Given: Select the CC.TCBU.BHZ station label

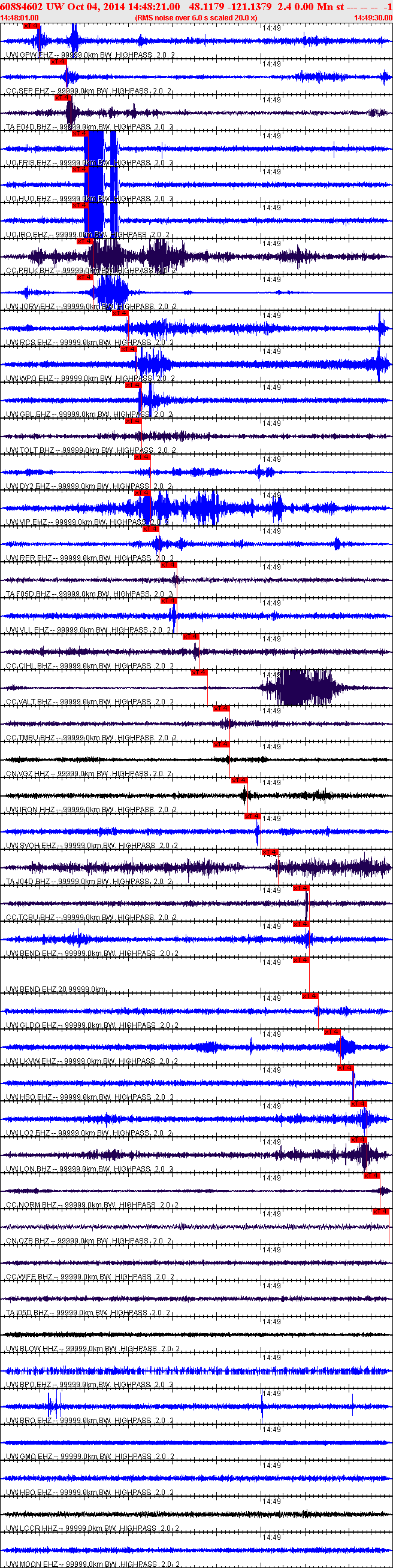Looking at the screenshot, I should 92,918.
